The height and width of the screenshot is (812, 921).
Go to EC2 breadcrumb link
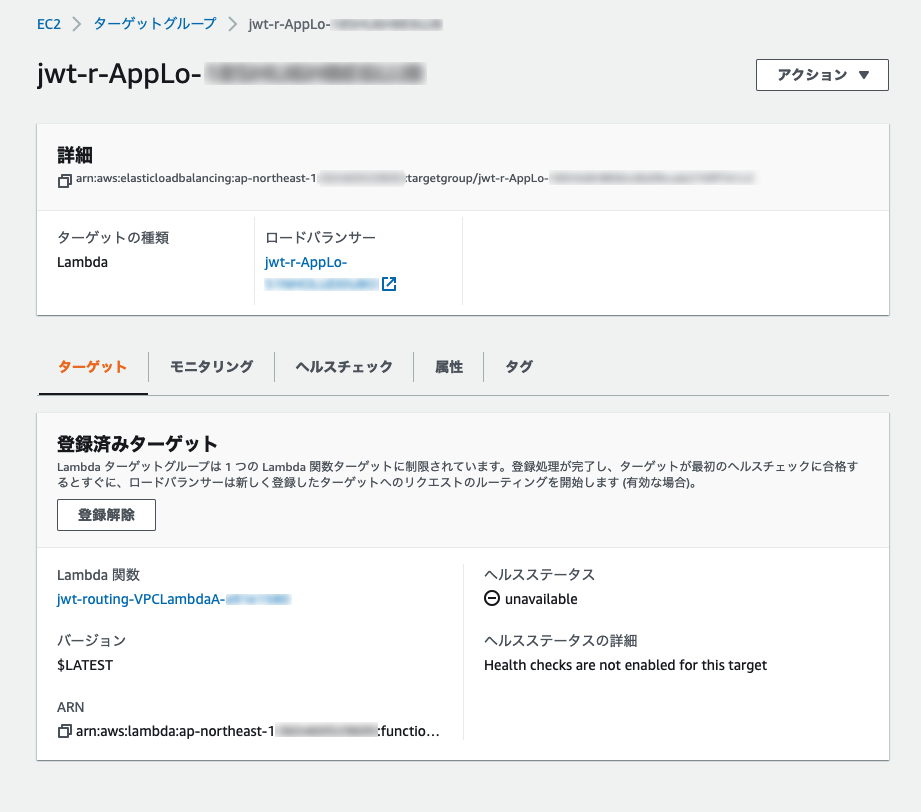coord(49,24)
